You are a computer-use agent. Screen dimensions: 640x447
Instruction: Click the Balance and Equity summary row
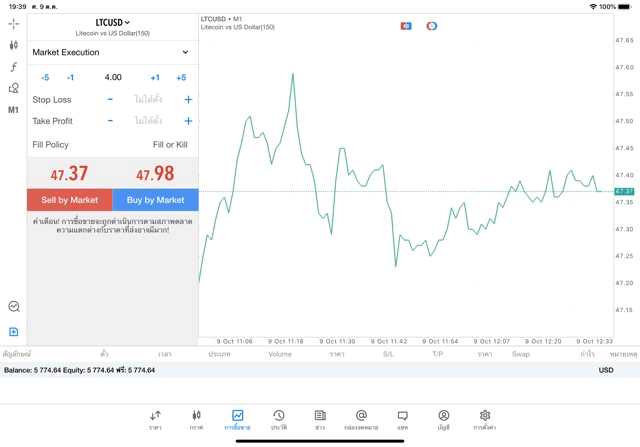(320, 370)
